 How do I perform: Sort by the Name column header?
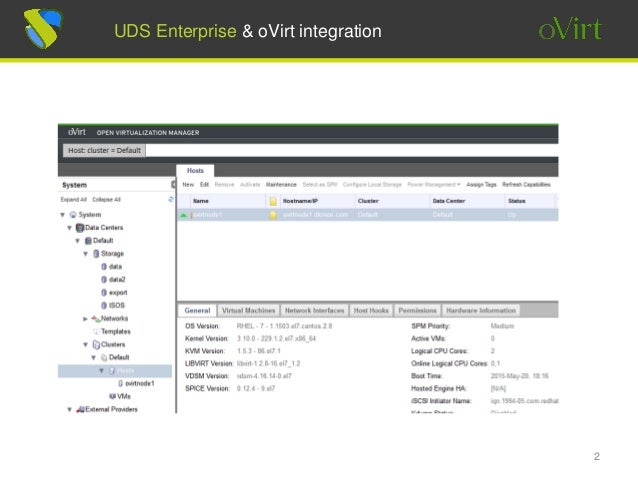tap(228, 201)
